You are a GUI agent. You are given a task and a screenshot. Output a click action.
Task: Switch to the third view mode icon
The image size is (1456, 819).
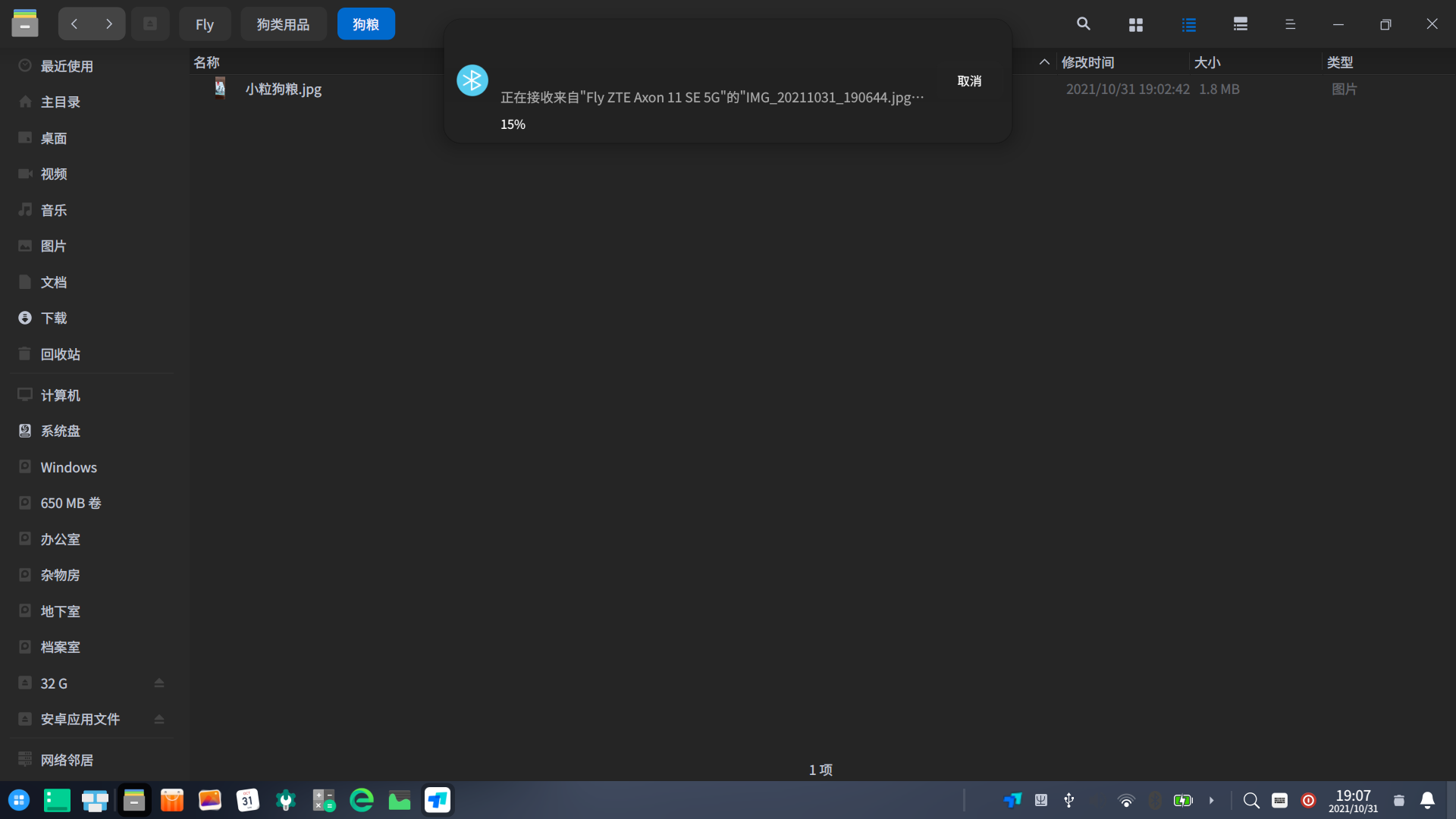click(x=1241, y=24)
